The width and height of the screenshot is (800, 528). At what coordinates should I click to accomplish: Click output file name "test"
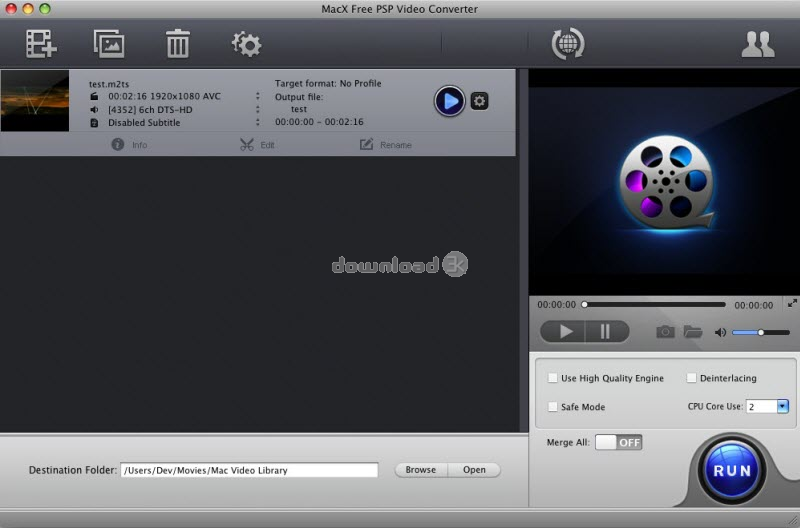point(299,109)
